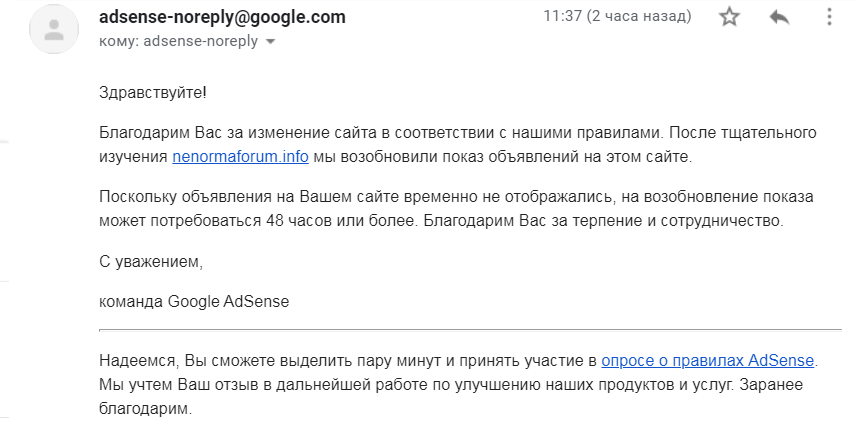The width and height of the screenshot is (863, 436).
Task: Click the "С уважением," closing line
Action: pos(151,262)
